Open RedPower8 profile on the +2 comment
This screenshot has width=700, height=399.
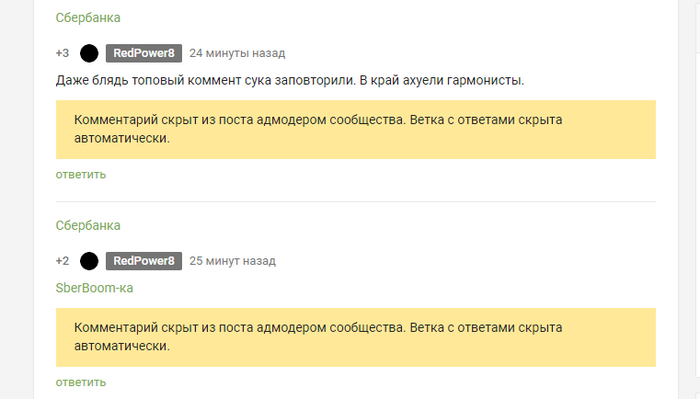[144, 261]
